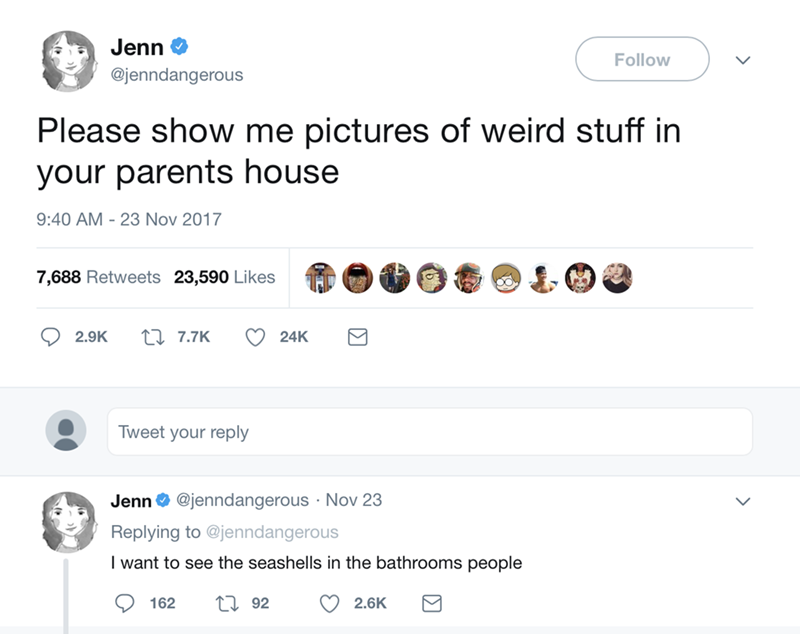Retweet the seashells reply showing 92
Image resolution: width=800 pixels, height=634 pixels.
pos(226,604)
